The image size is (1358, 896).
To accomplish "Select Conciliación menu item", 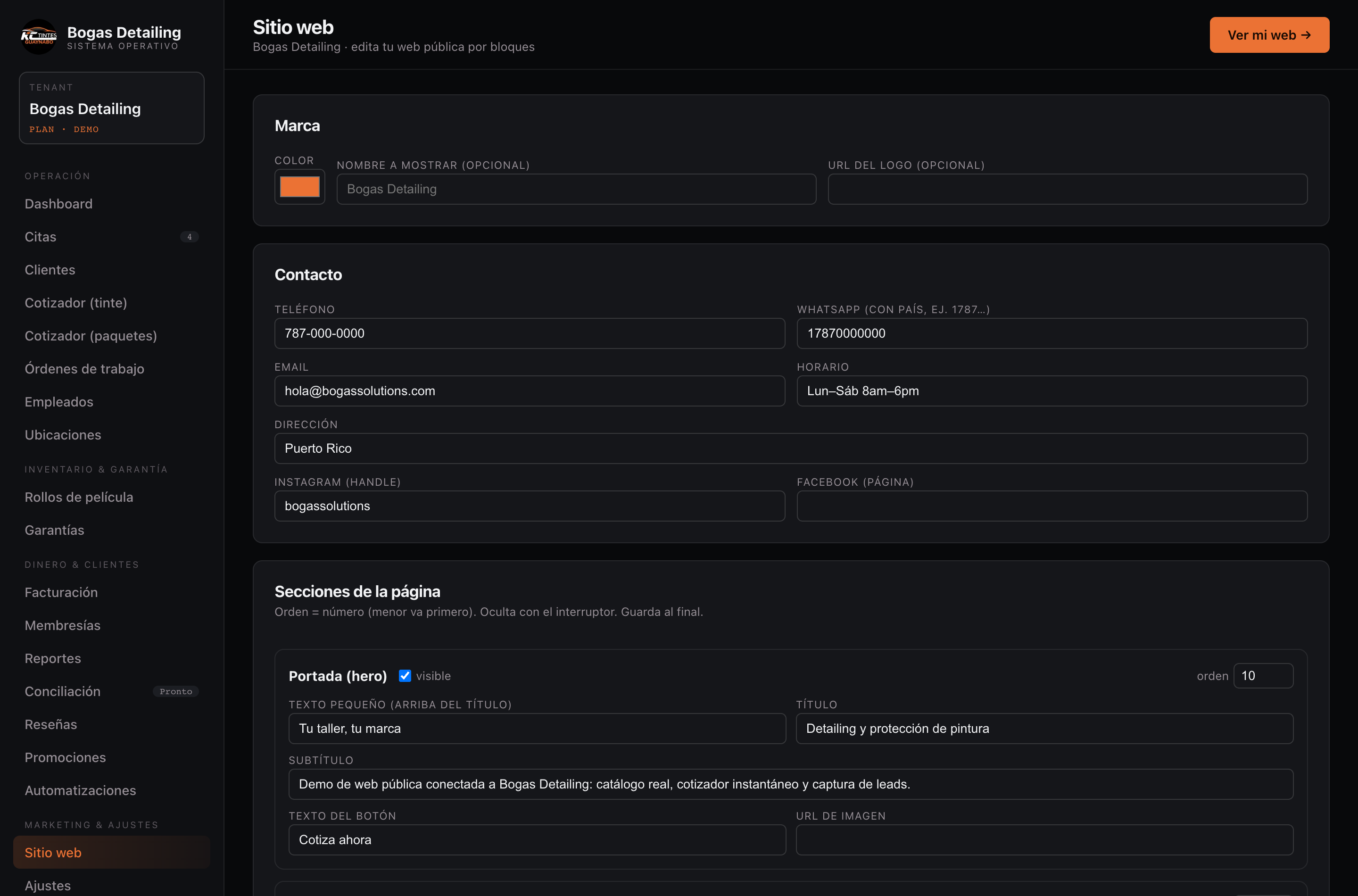I will click(111, 691).
